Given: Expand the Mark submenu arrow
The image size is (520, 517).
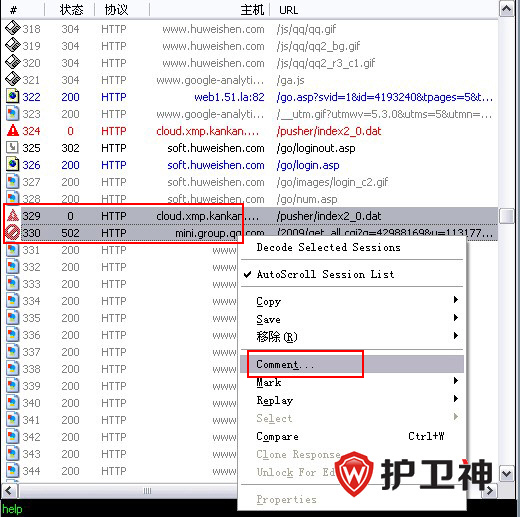Looking at the screenshot, I should tap(456, 381).
